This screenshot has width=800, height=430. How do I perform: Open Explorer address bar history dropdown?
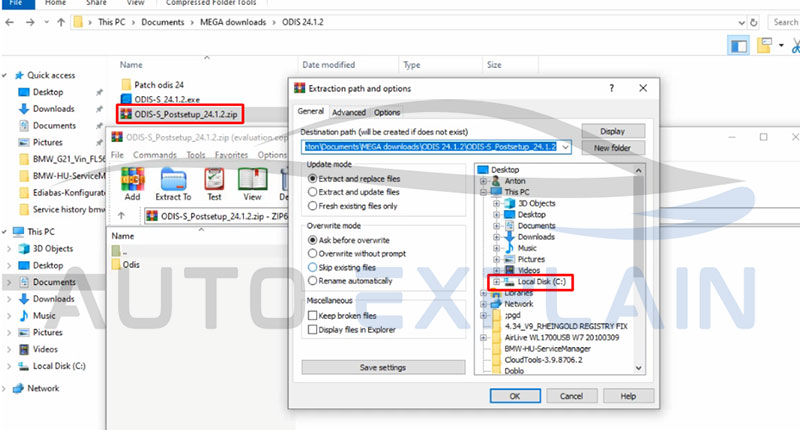click(x=741, y=22)
